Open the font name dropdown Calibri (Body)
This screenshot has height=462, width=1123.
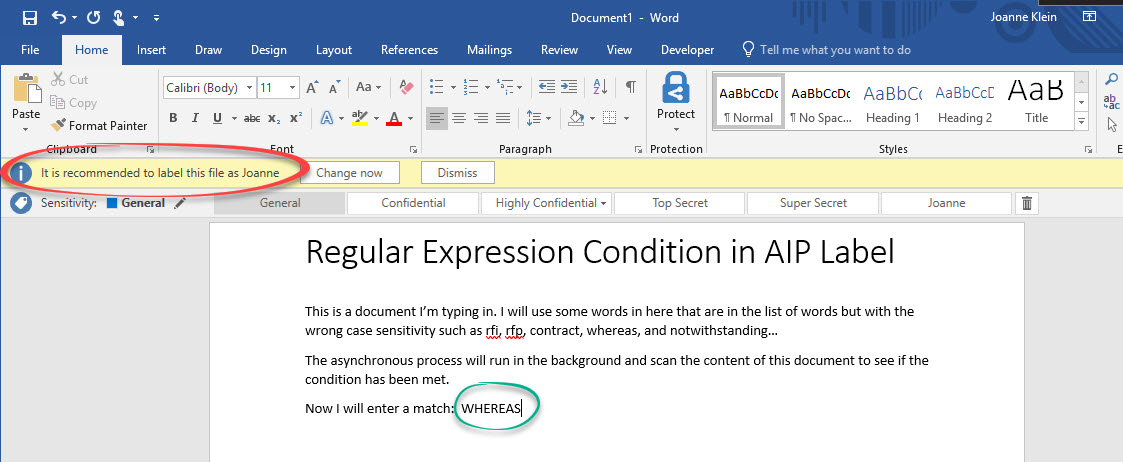209,88
